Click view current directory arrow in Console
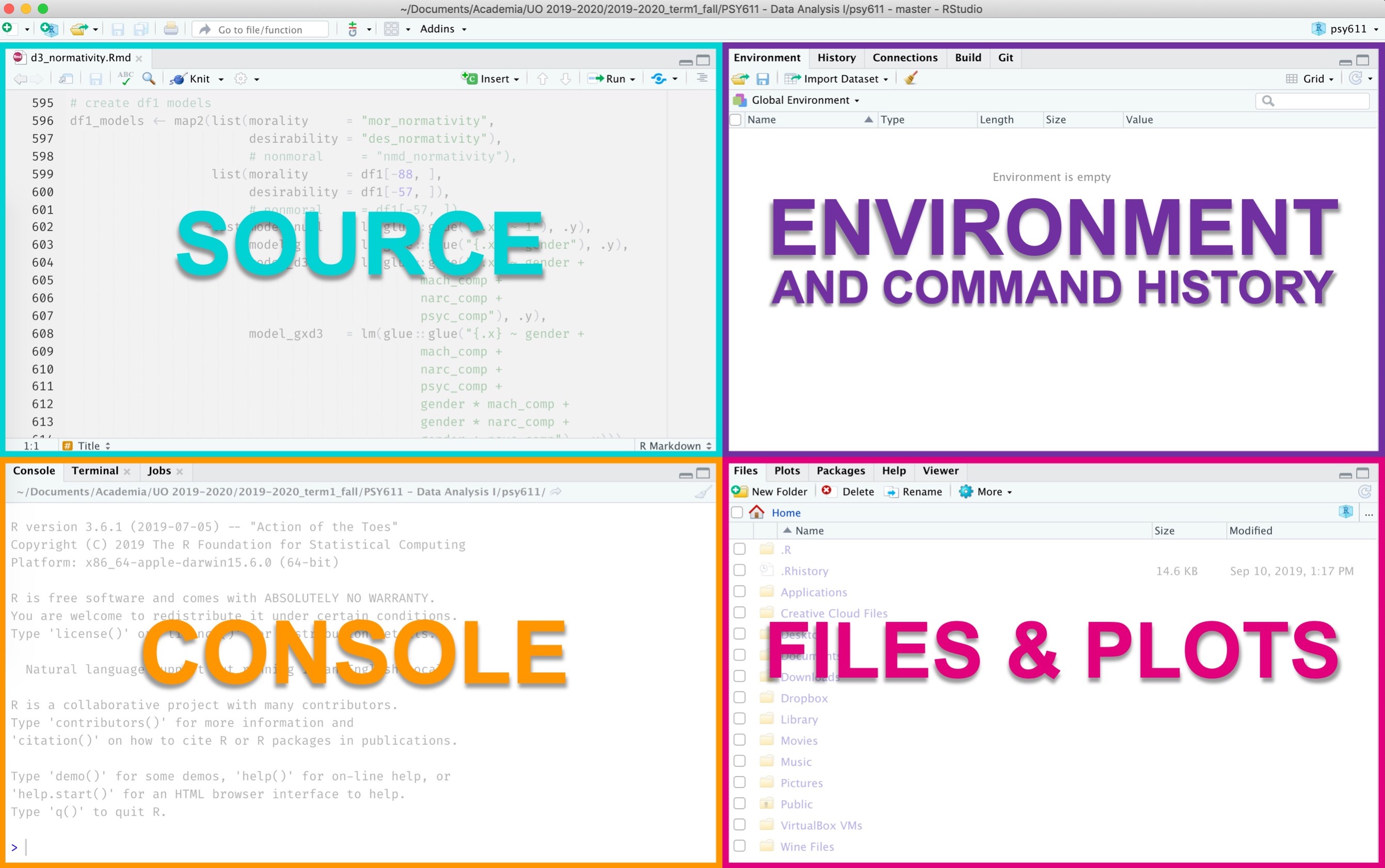 pyautogui.click(x=556, y=491)
